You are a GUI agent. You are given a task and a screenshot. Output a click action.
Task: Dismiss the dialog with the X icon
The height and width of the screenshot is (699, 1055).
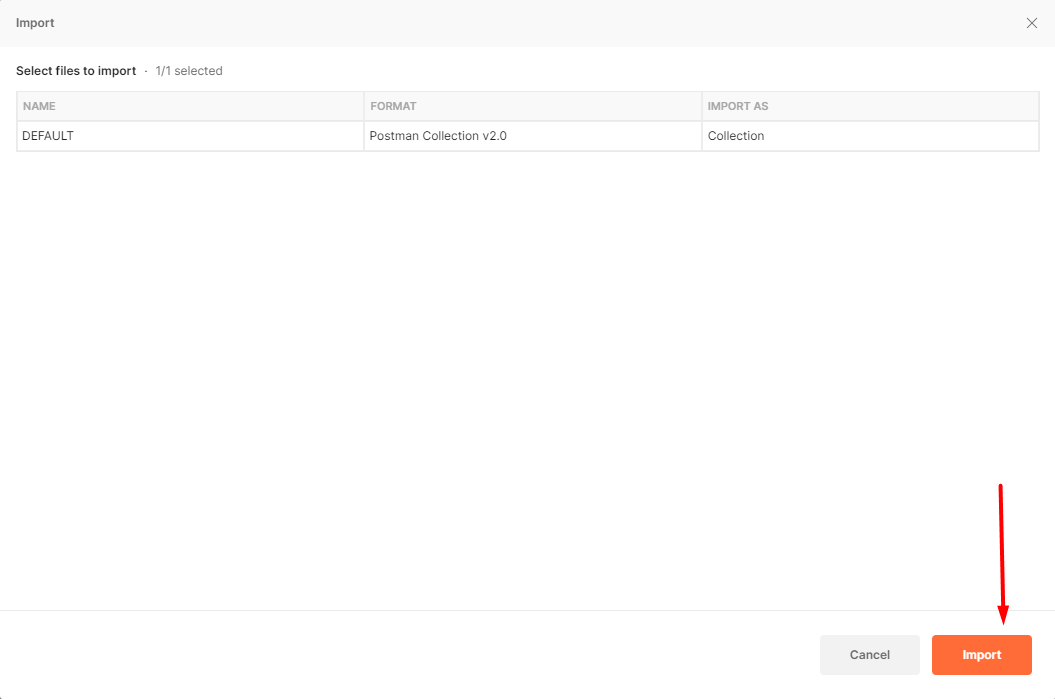click(1031, 23)
